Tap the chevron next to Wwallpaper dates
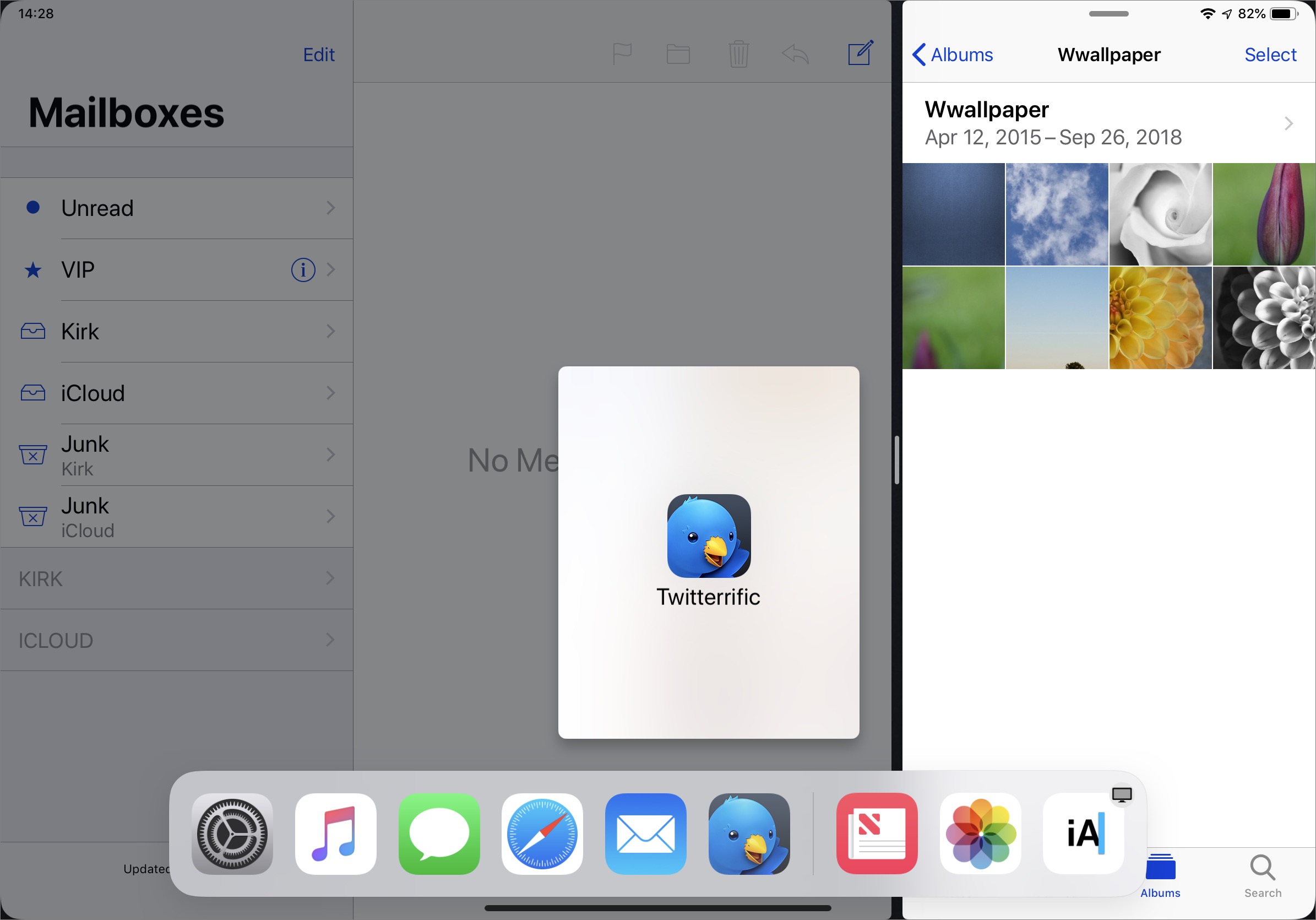1316x920 pixels. pyautogui.click(x=1289, y=123)
